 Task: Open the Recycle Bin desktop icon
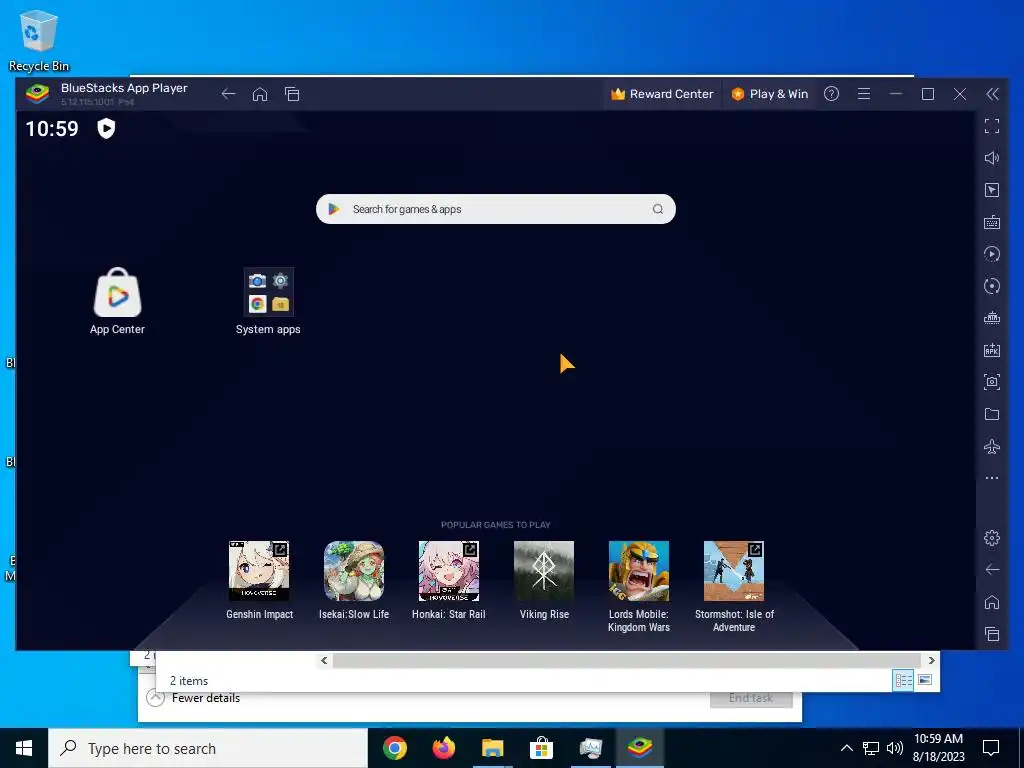[39, 40]
